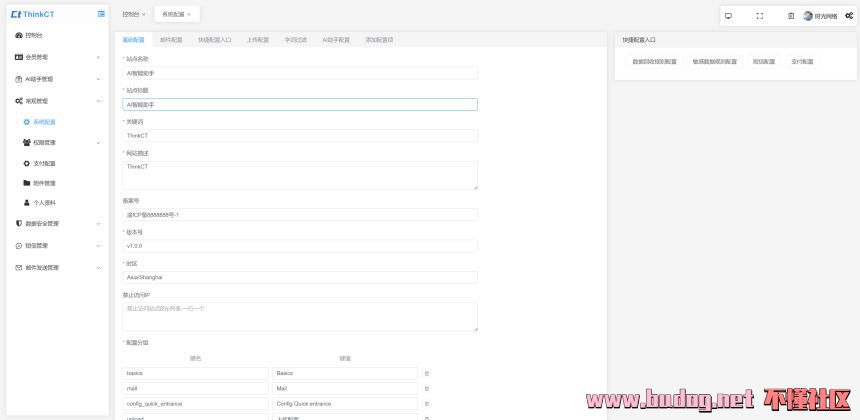Delete the basics config group row
The image size is (860, 420).
click(x=427, y=373)
